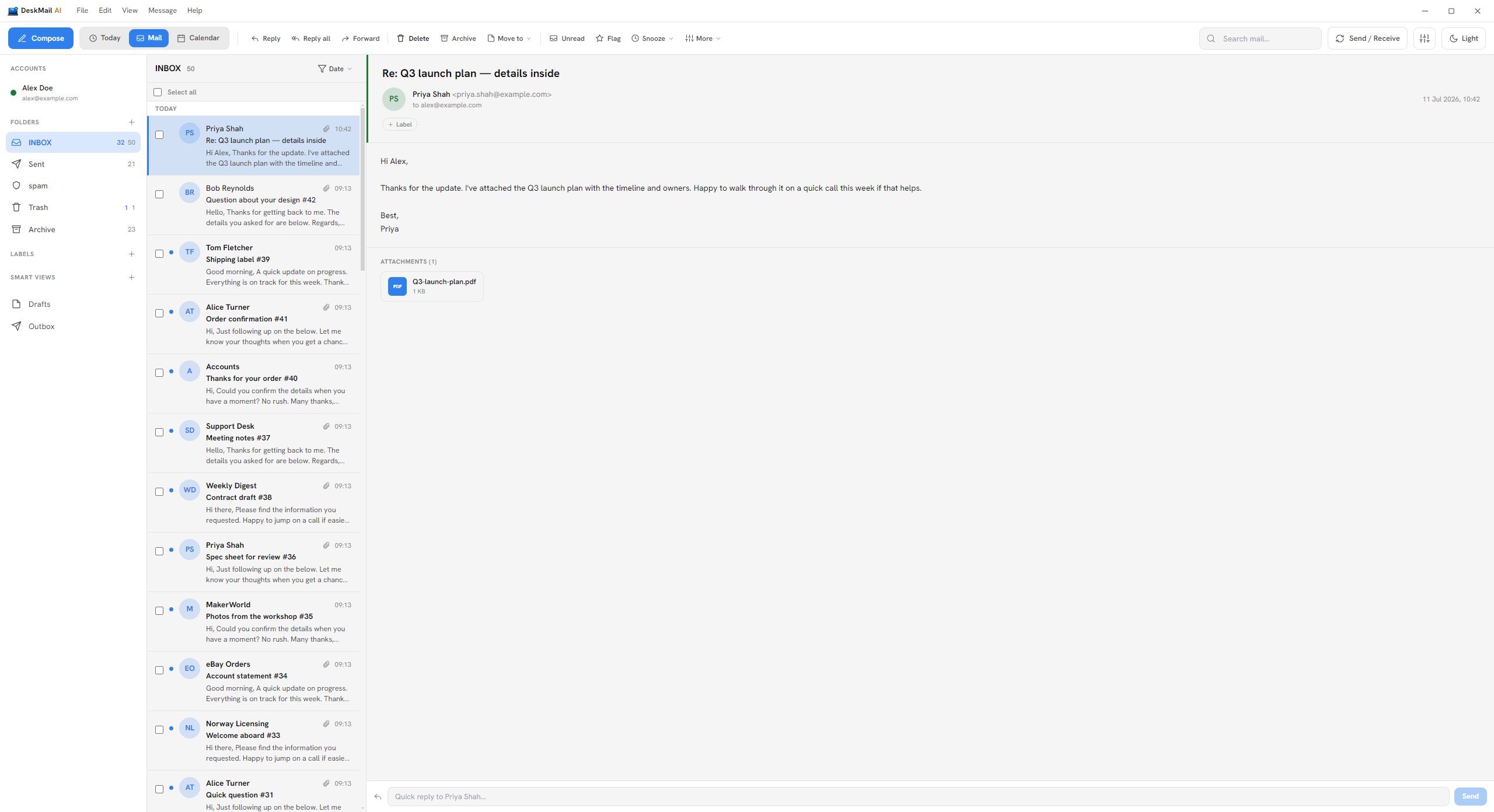Tick checkbox for Accounts email
The height and width of the screenshot is (812, 1494).
pyautogui.click(x=159, y=373)
